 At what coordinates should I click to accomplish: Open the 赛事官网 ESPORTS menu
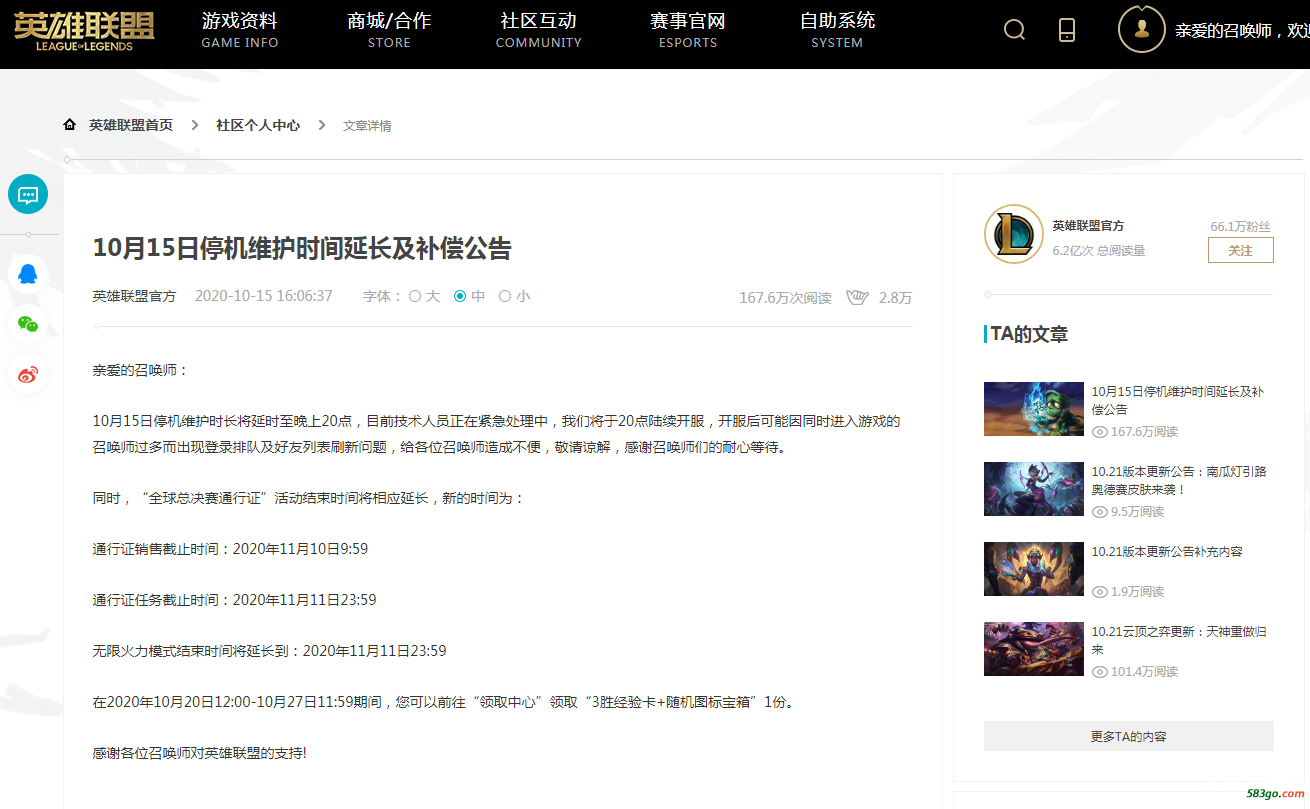coord(688,30)
